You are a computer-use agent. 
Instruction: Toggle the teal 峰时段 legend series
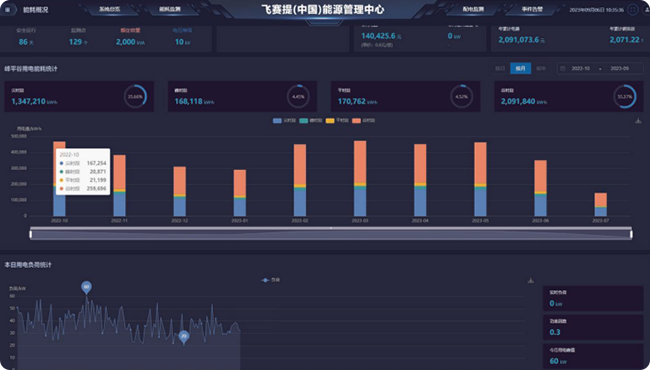click(x=310, y=121)
